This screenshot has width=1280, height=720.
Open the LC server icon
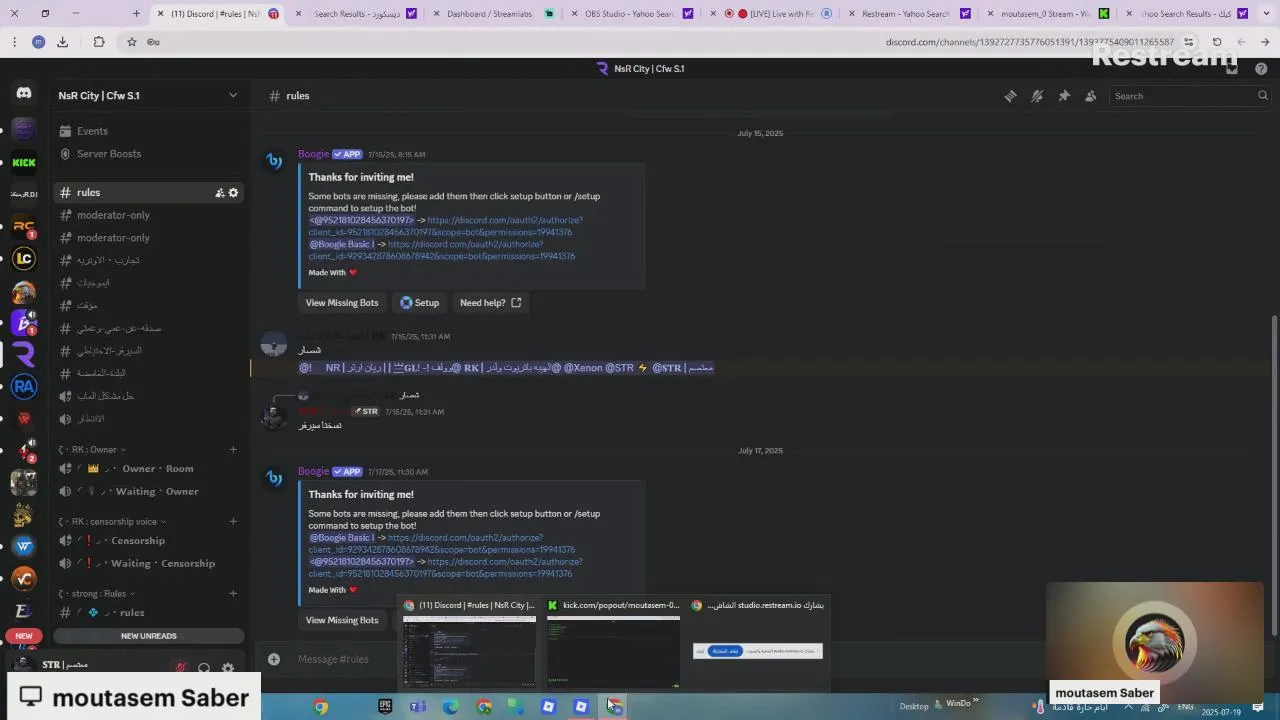point(24,258)
